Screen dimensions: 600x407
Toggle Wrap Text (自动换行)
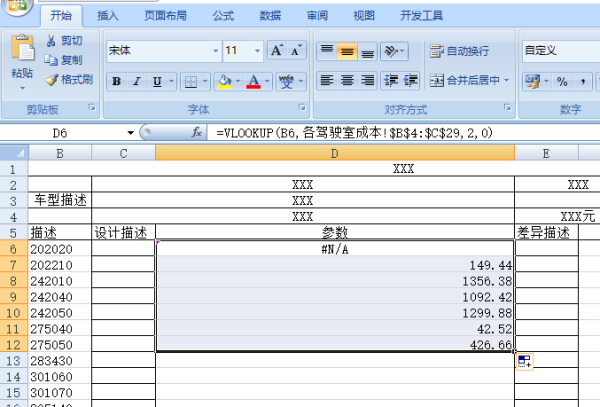tap(459, 51)
